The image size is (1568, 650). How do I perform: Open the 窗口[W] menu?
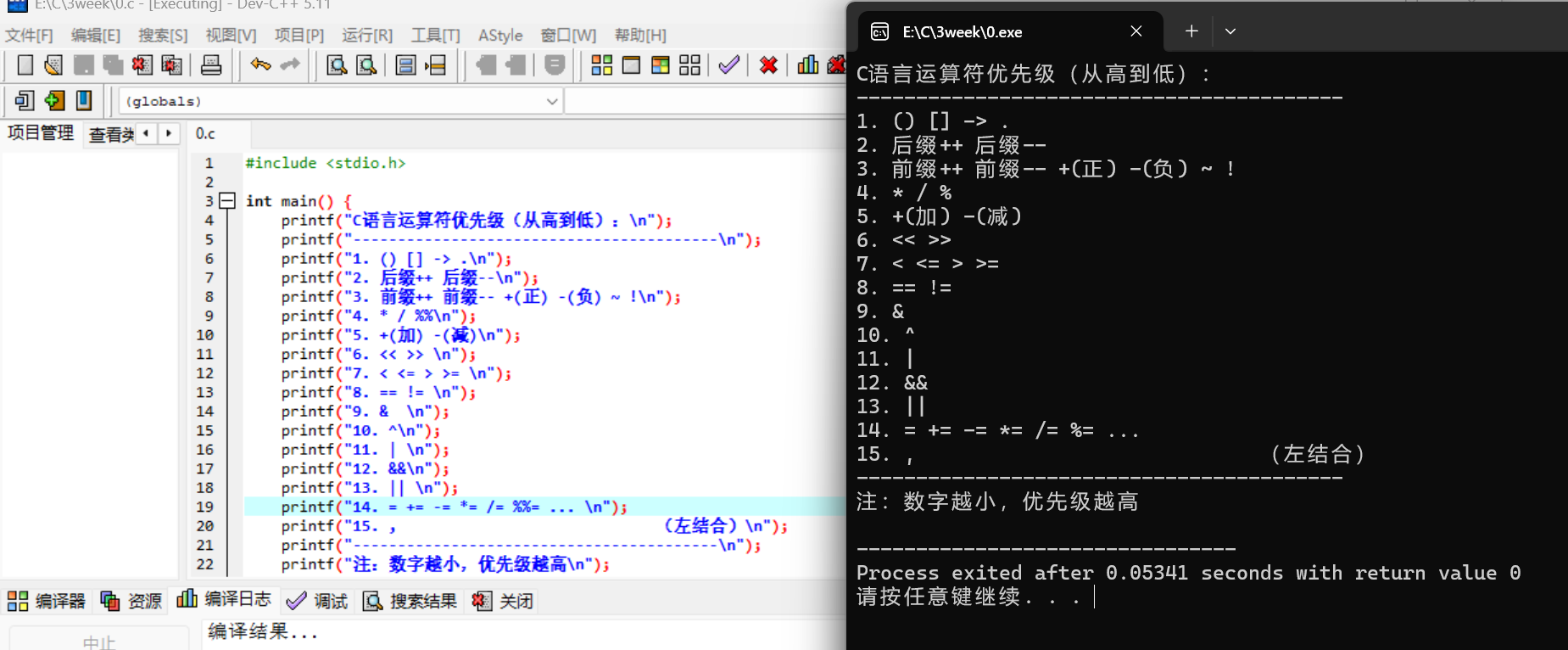pyautogui.click(x=568, y=36)
